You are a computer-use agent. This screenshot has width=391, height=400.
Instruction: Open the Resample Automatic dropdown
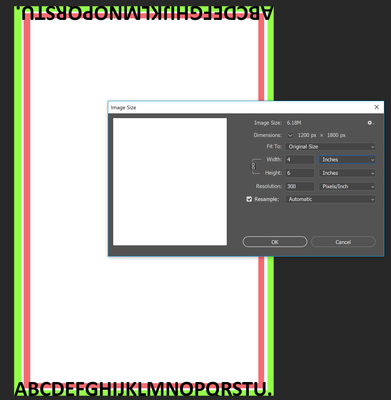tap(330, 199)
